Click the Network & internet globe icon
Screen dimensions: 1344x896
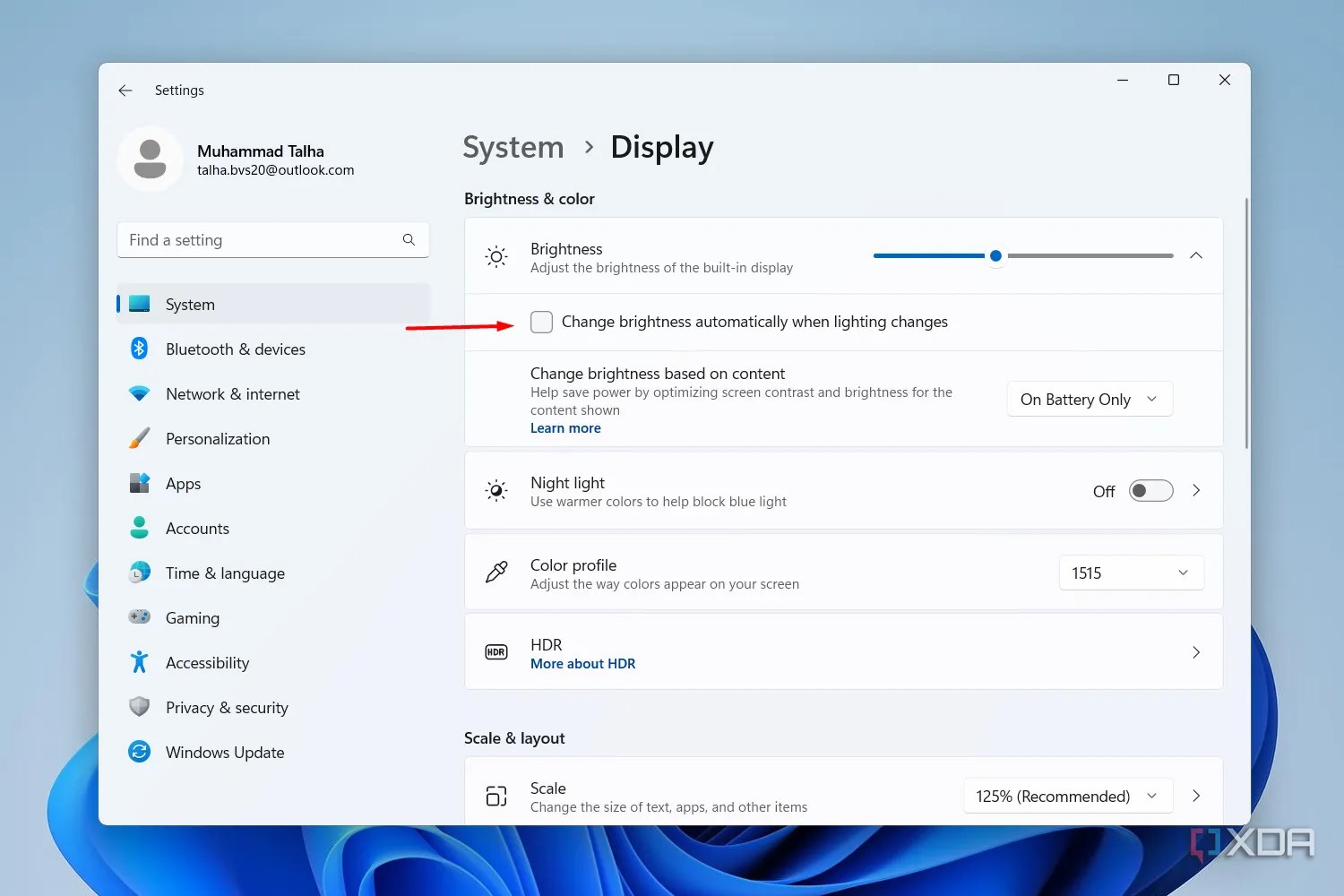pos(139,393)
